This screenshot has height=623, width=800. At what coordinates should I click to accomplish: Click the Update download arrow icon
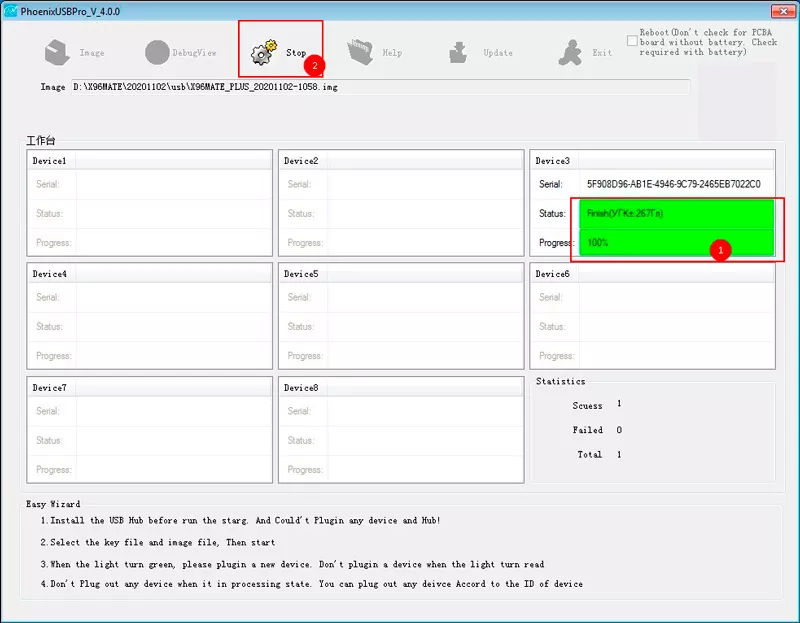[458, 53]
